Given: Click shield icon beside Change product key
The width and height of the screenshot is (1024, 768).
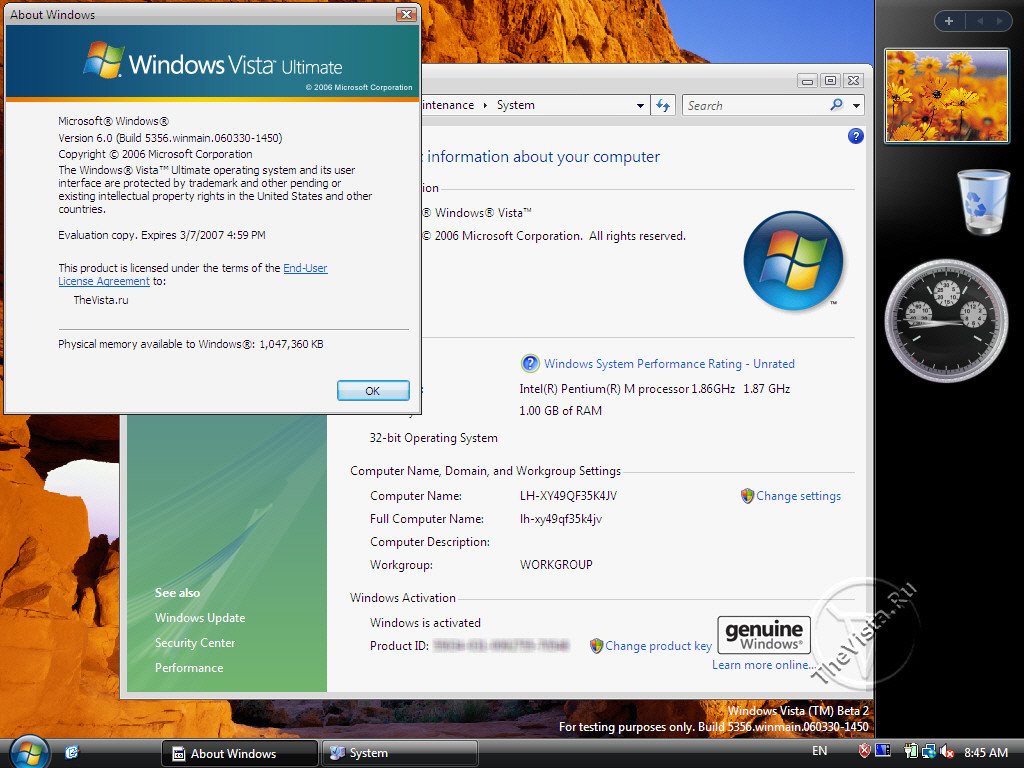Looking at the screenshot, I should (x=596, y=646).
